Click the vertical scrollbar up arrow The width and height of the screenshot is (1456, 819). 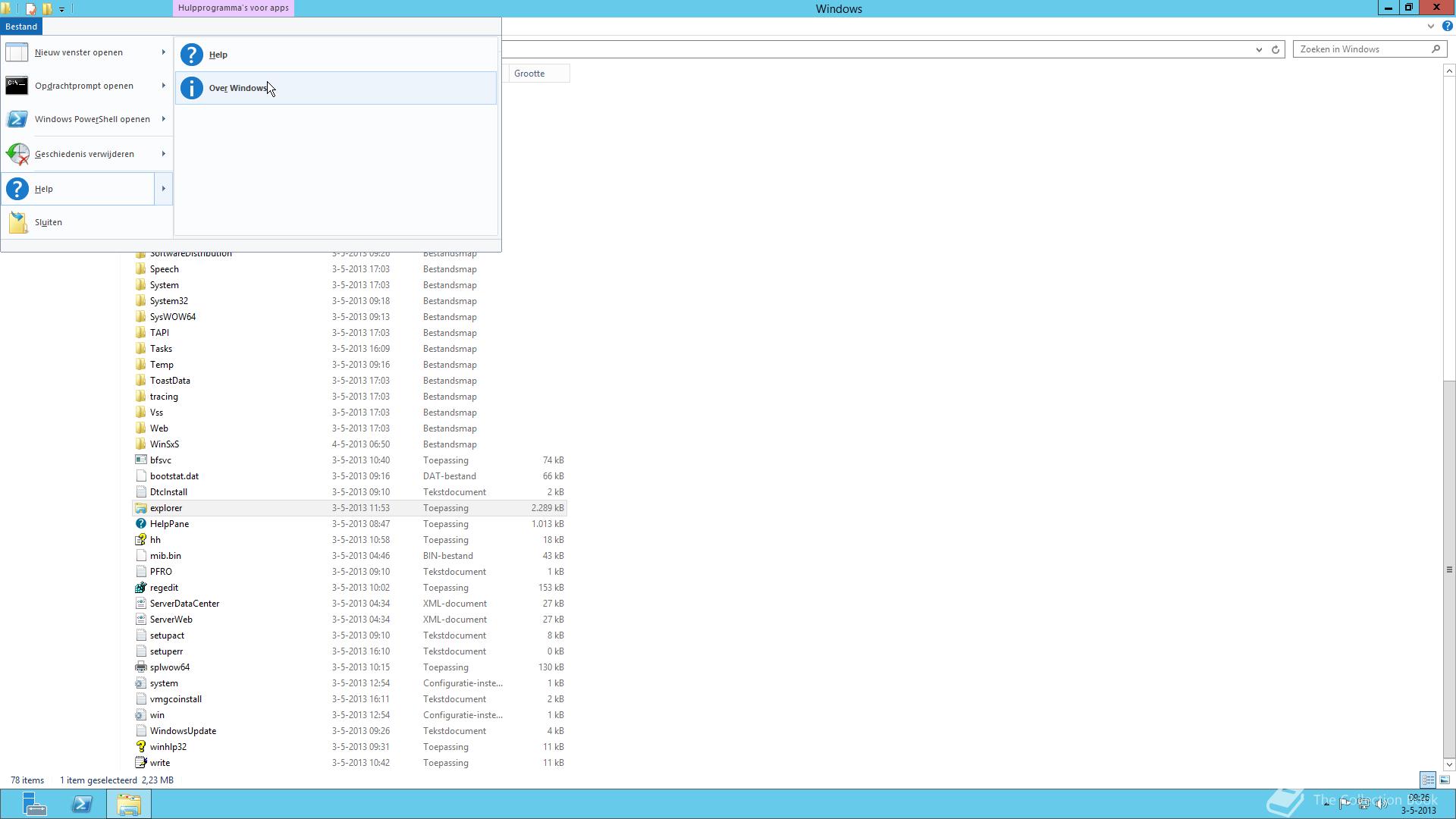tap(1449, 71)
